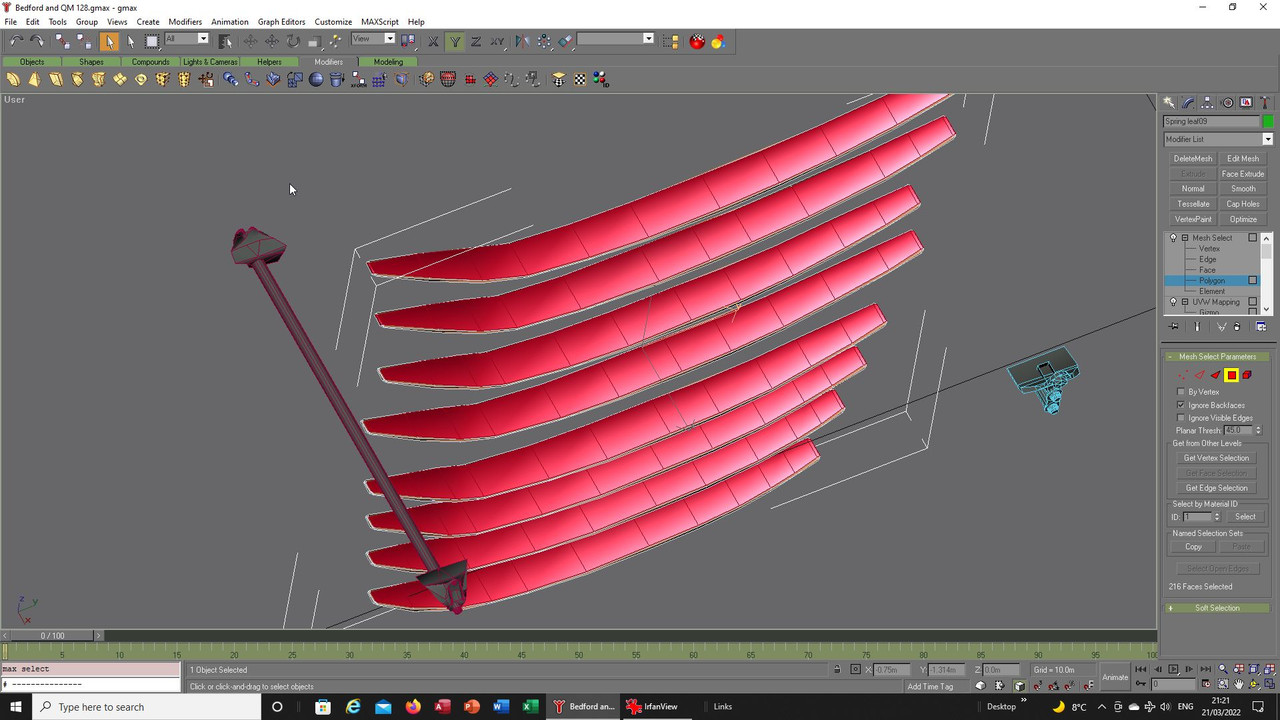This screenshot has width=1280, height=720.
Task: Uncheck the Ignore Backfaces checkbox
Action: pos(1181,405)
